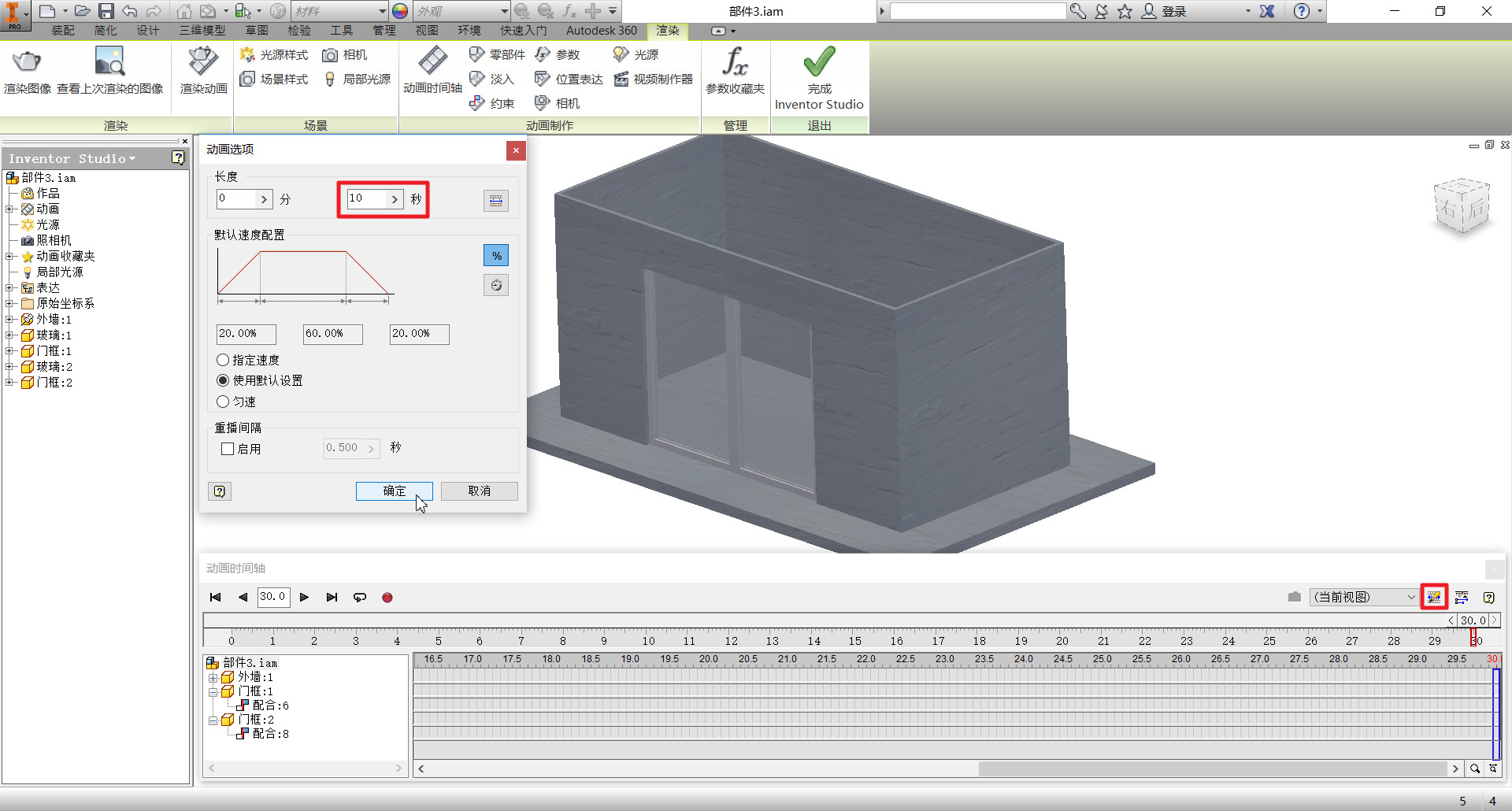Open 参数收藏夹 parameter favorites
The height and width of the screenshot is (811, 1512).
tap(735, 71)
